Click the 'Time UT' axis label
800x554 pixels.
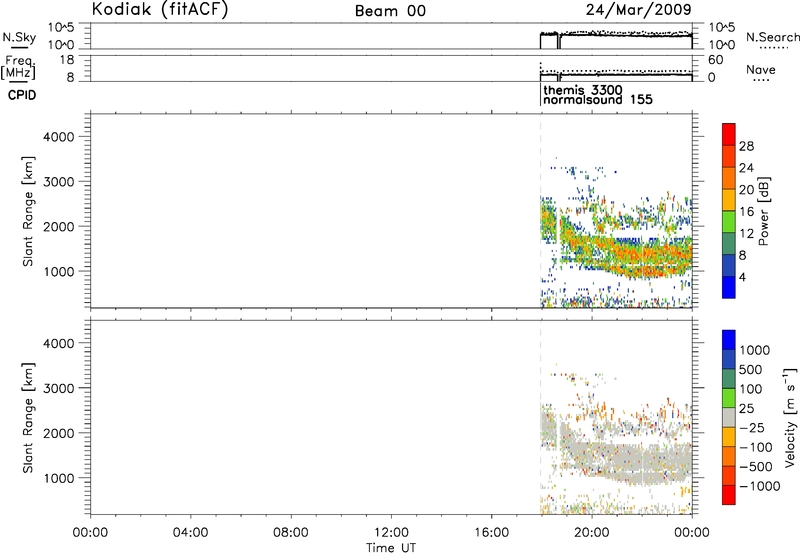(x=391, y=548)
